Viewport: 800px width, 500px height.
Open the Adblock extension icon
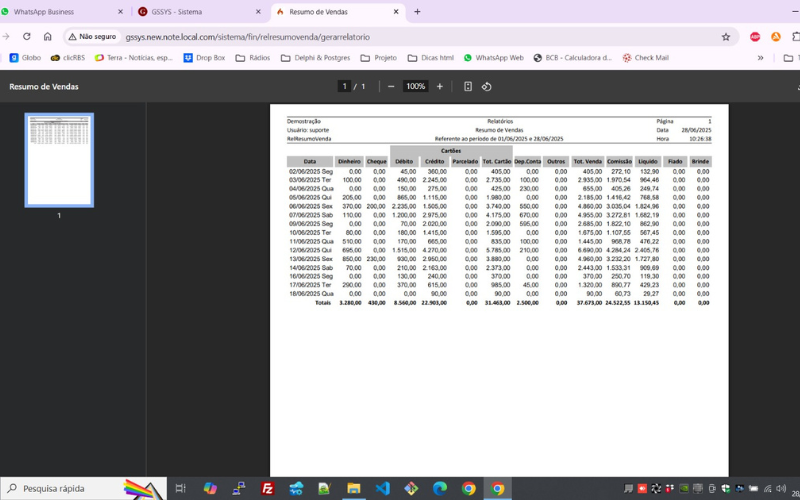(755, 36)
